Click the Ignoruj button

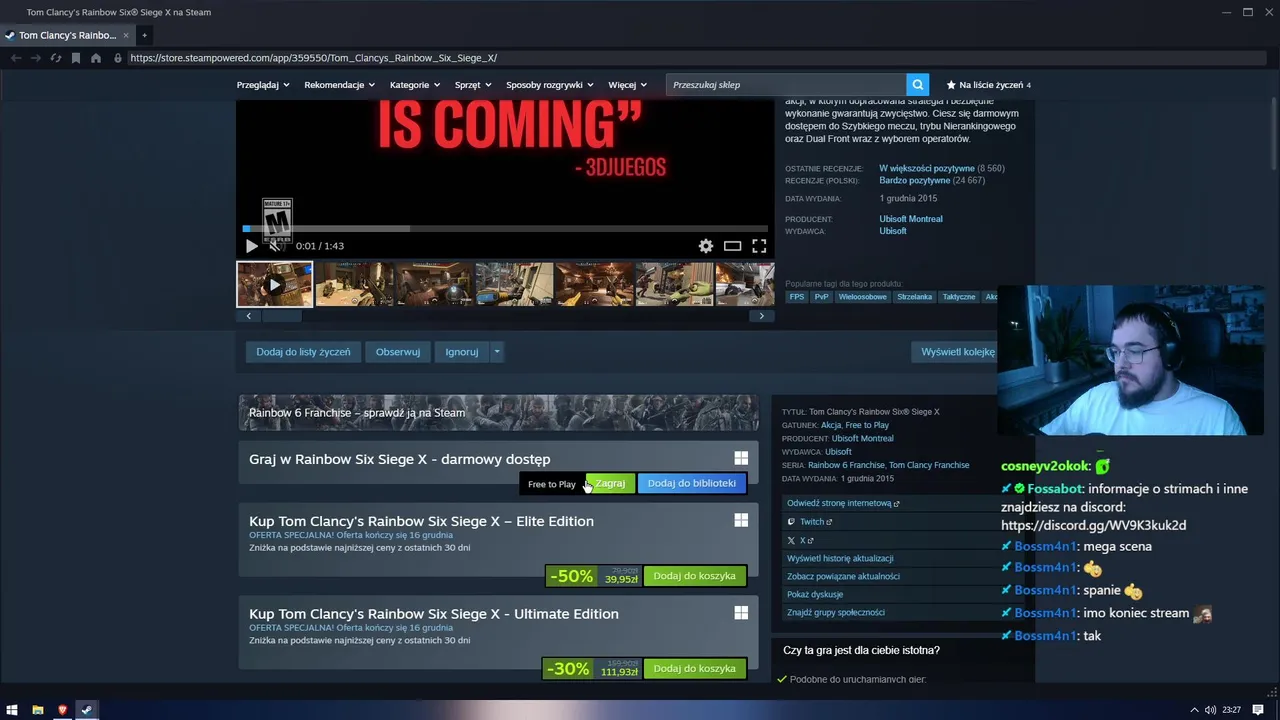pyautogui.click(x=462, y=352)
